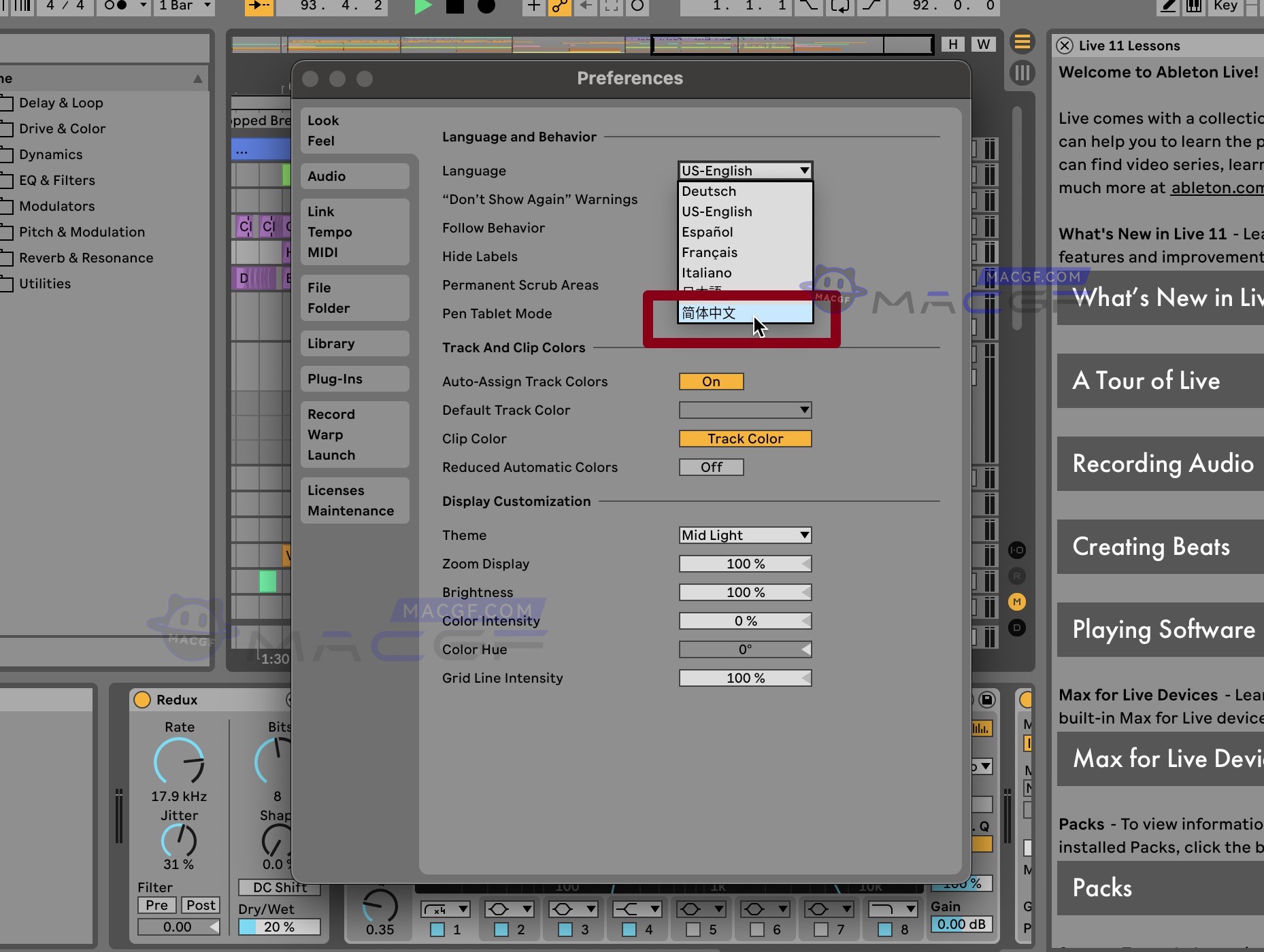Enable the Draw Mode pencil icon

coord(1167,5)
